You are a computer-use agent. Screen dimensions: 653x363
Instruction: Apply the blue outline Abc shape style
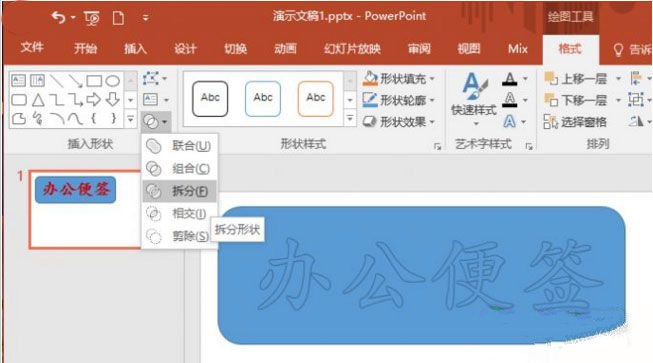pyautogui.click(x=263, y=99)
